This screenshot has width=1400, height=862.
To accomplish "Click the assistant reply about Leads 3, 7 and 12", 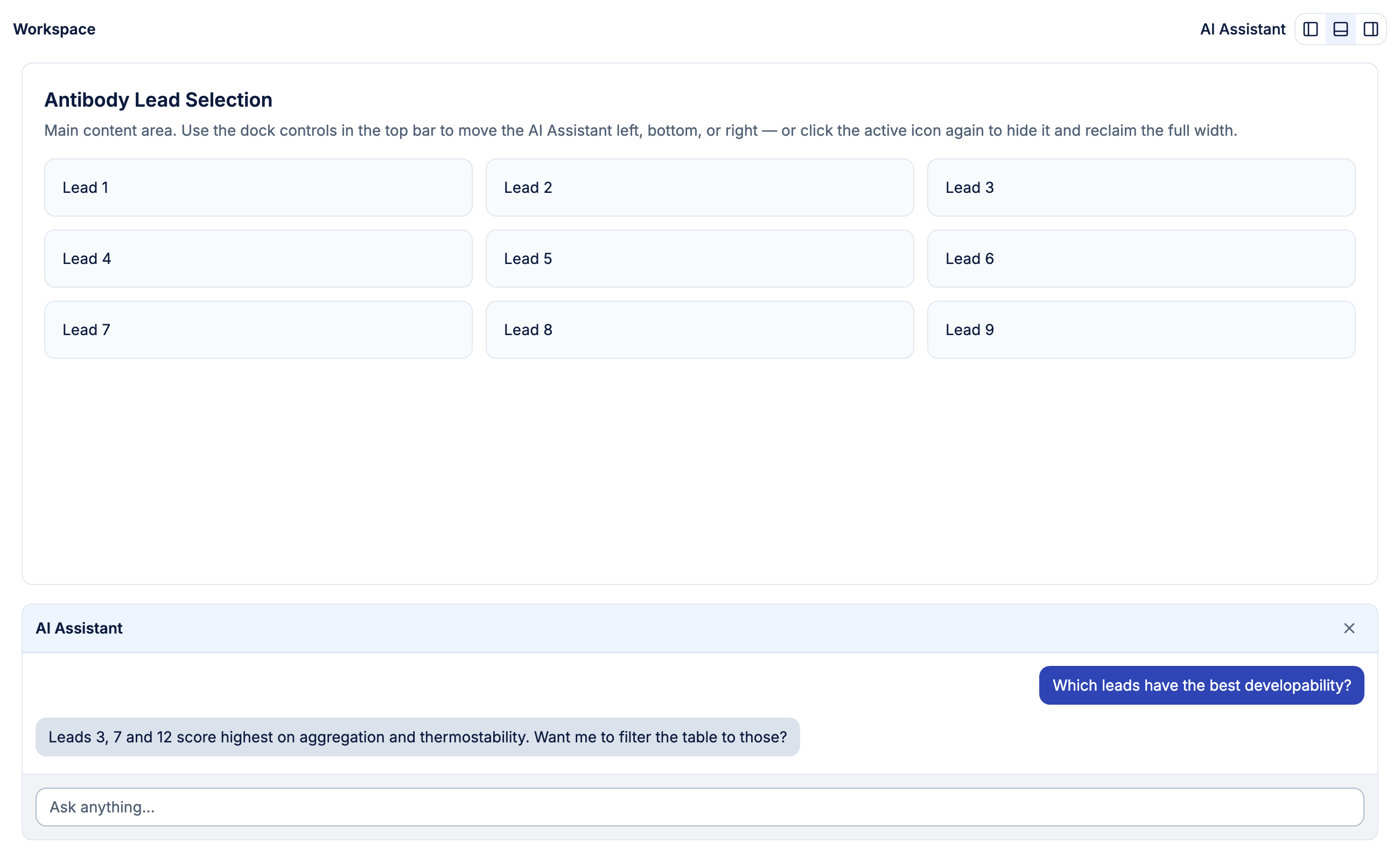I will pos(418,737).
